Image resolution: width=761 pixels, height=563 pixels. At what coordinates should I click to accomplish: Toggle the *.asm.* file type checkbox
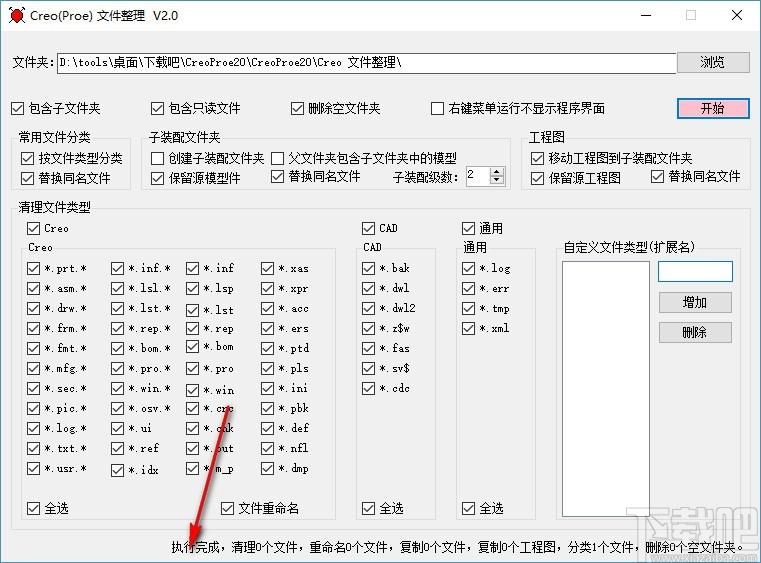[x=33, y=288]
